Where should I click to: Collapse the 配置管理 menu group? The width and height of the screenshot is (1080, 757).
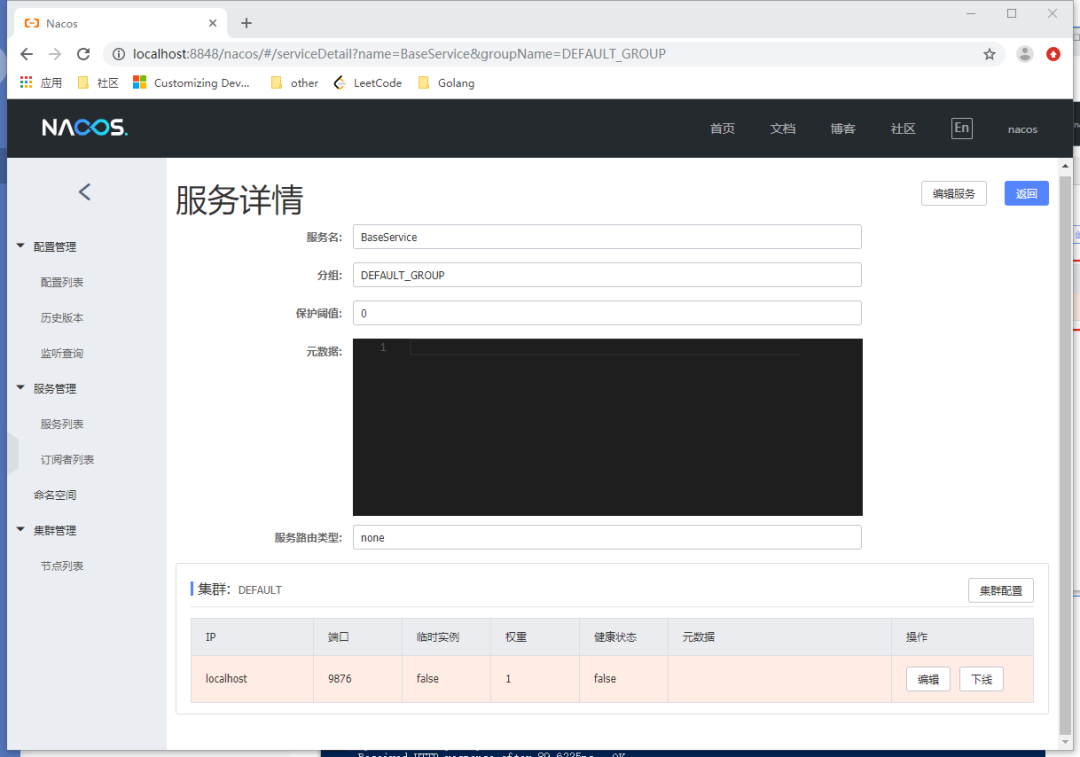[x=47, y=247]
